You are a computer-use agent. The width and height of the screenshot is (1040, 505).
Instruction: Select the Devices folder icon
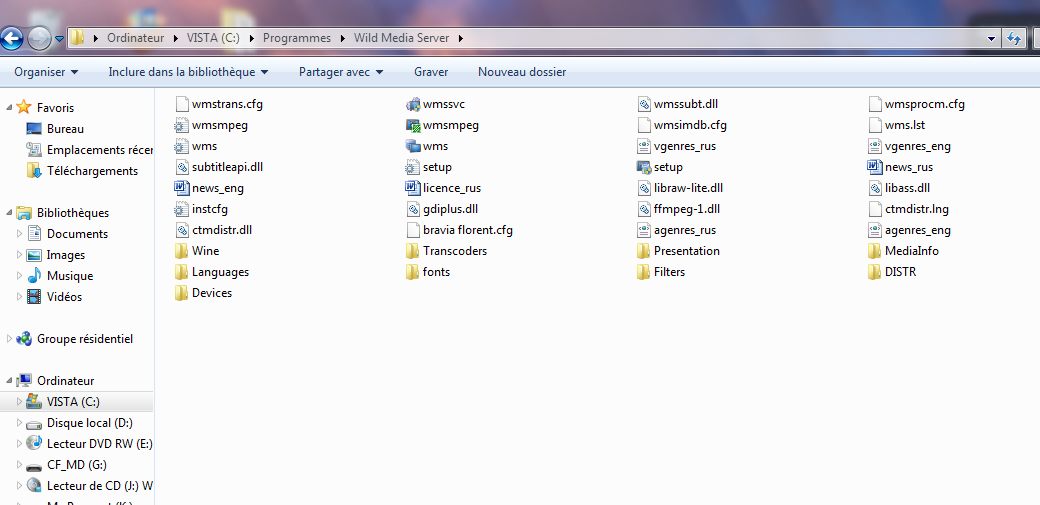pos(182,293)
